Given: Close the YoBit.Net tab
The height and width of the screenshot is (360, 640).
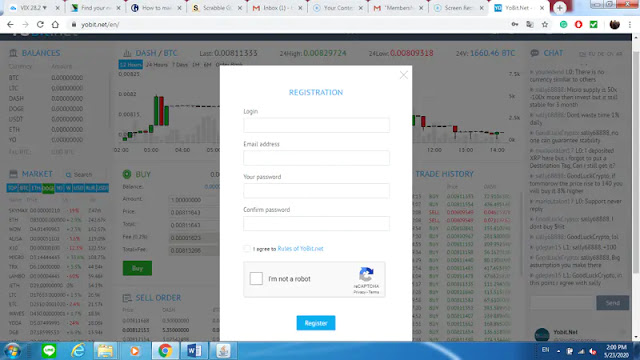Looking at the screenshot, I should pos(542,8).
